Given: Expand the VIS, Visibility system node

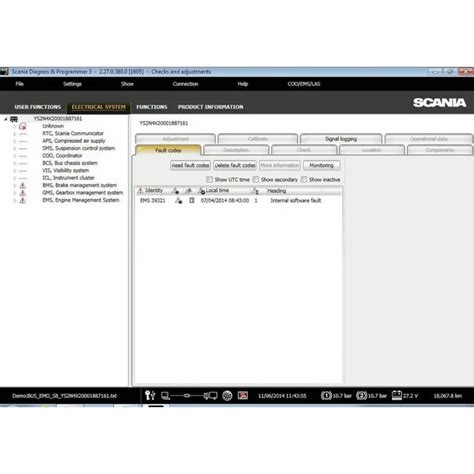Looking at the screenshot, I should tap(15, 171).
